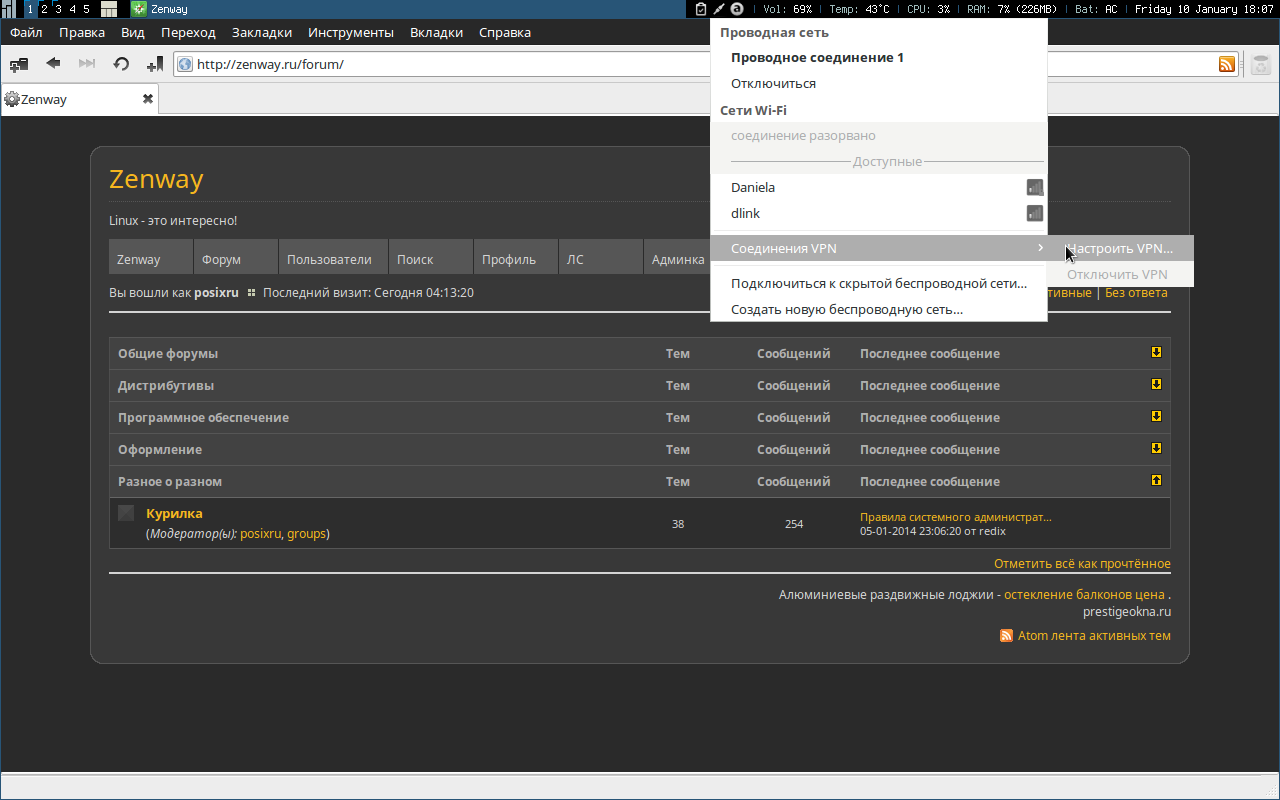The height and width of the screenshot is (800, 1280).
Task: Click the Atom feed icon for active topics
Action: point(1007,636)
